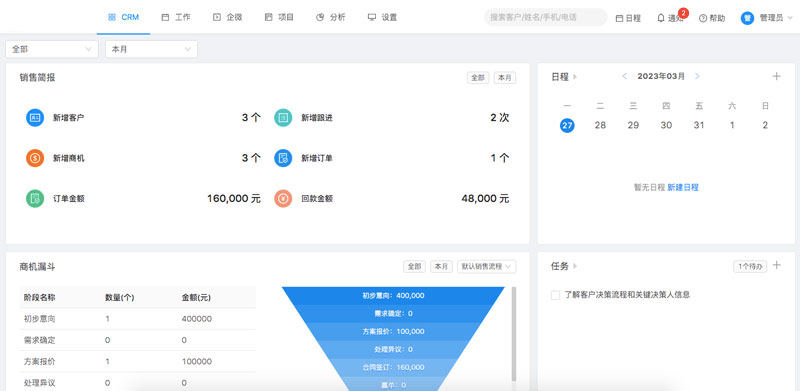Click the 数量(个) column header
The width and height of the screenshot is (800, 391).
pyautogui.click(x=119, y=298)
